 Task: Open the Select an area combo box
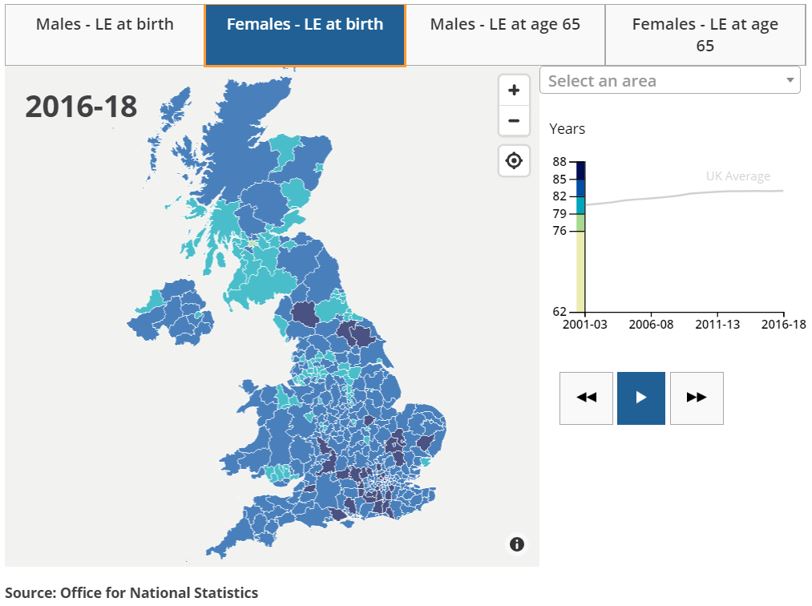tap(660, 80)
